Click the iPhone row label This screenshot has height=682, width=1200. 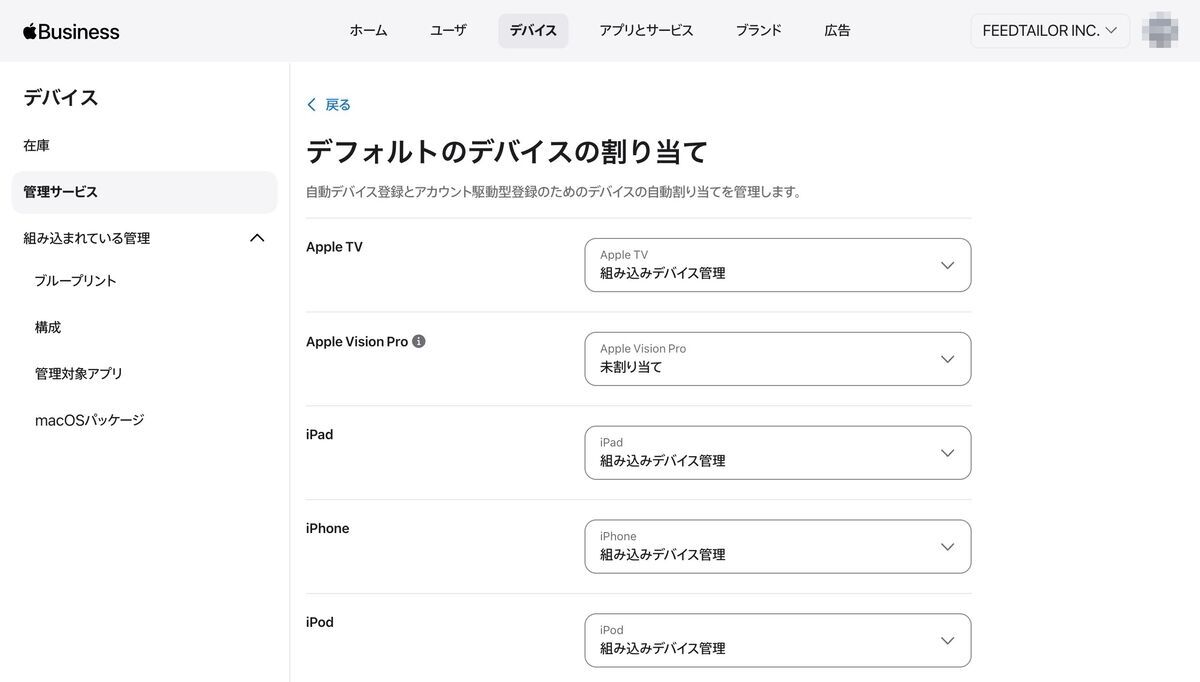pos(328,529)
